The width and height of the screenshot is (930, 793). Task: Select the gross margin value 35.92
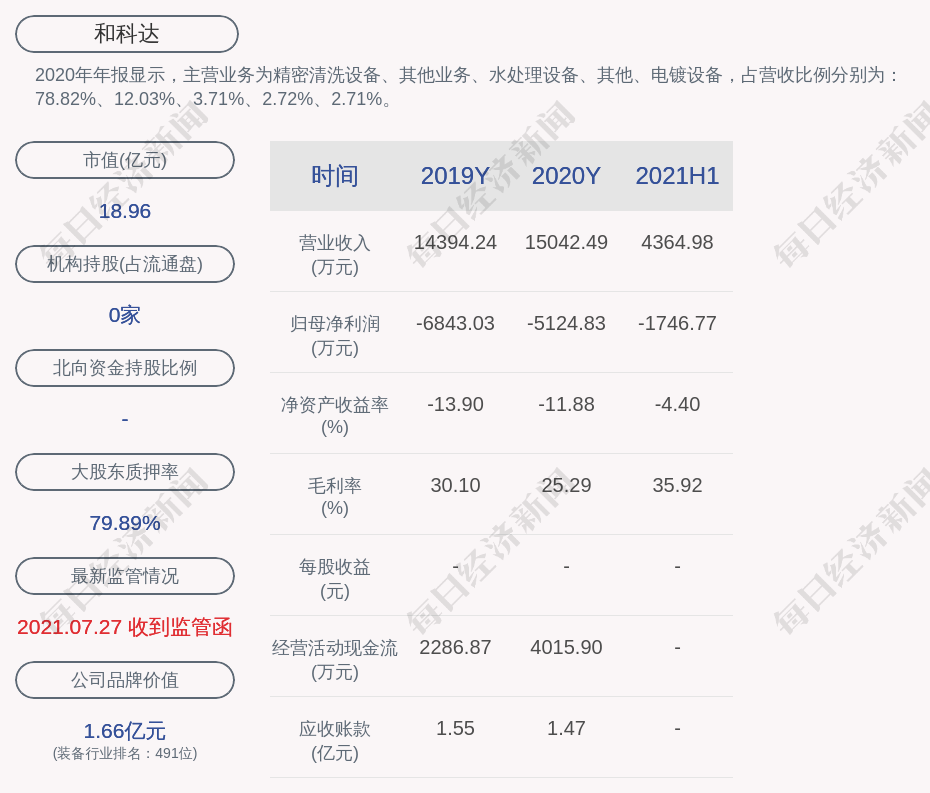pos(677,486)
